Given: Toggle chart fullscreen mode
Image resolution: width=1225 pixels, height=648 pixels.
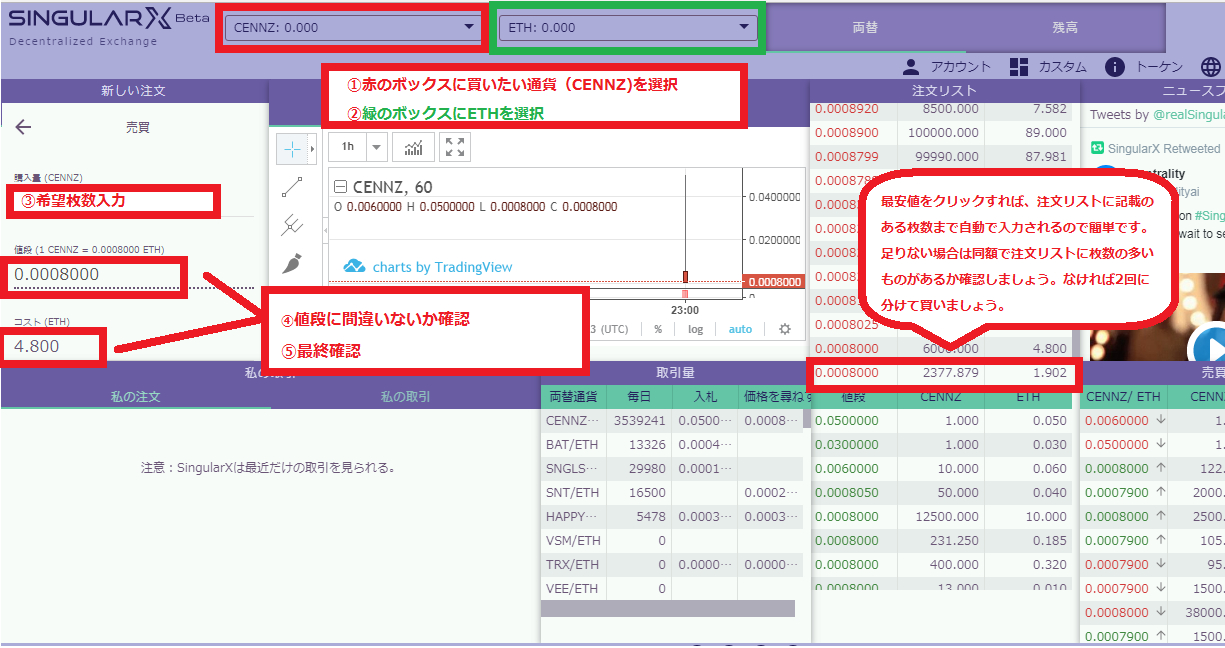Looking at the screenshot, I should point(455,147).
